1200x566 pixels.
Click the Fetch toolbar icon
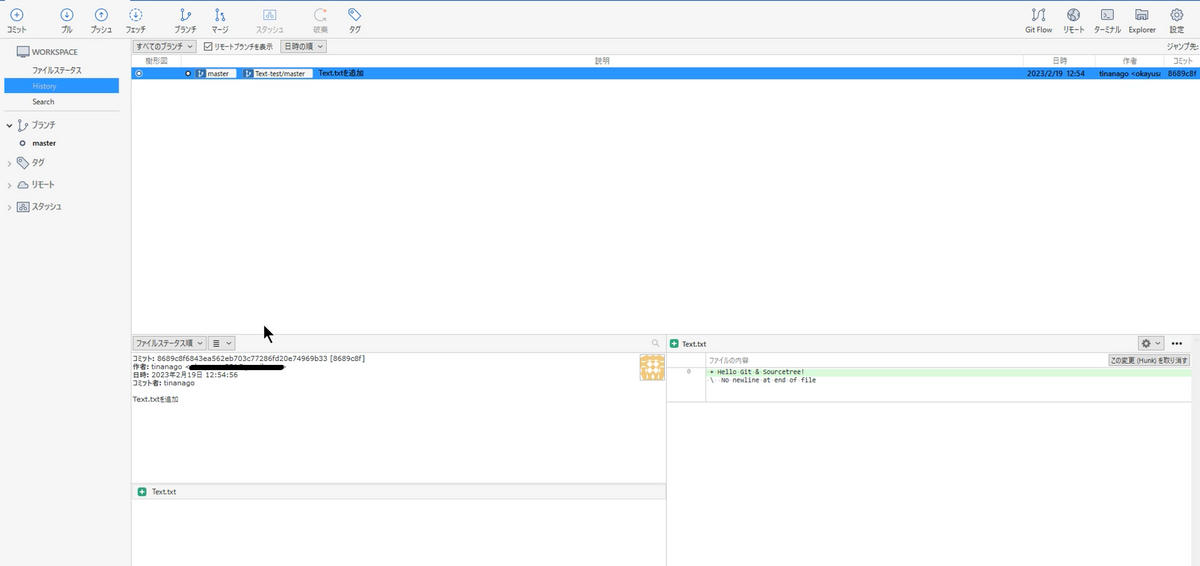coord(136,15)
